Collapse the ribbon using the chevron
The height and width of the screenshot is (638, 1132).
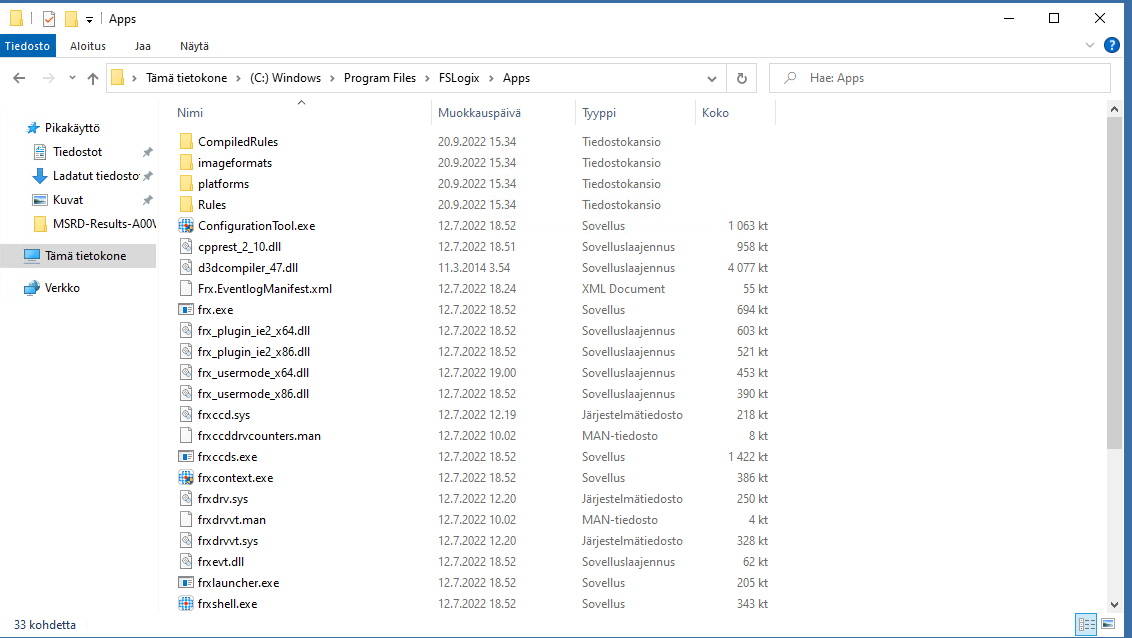point(1090,45)
